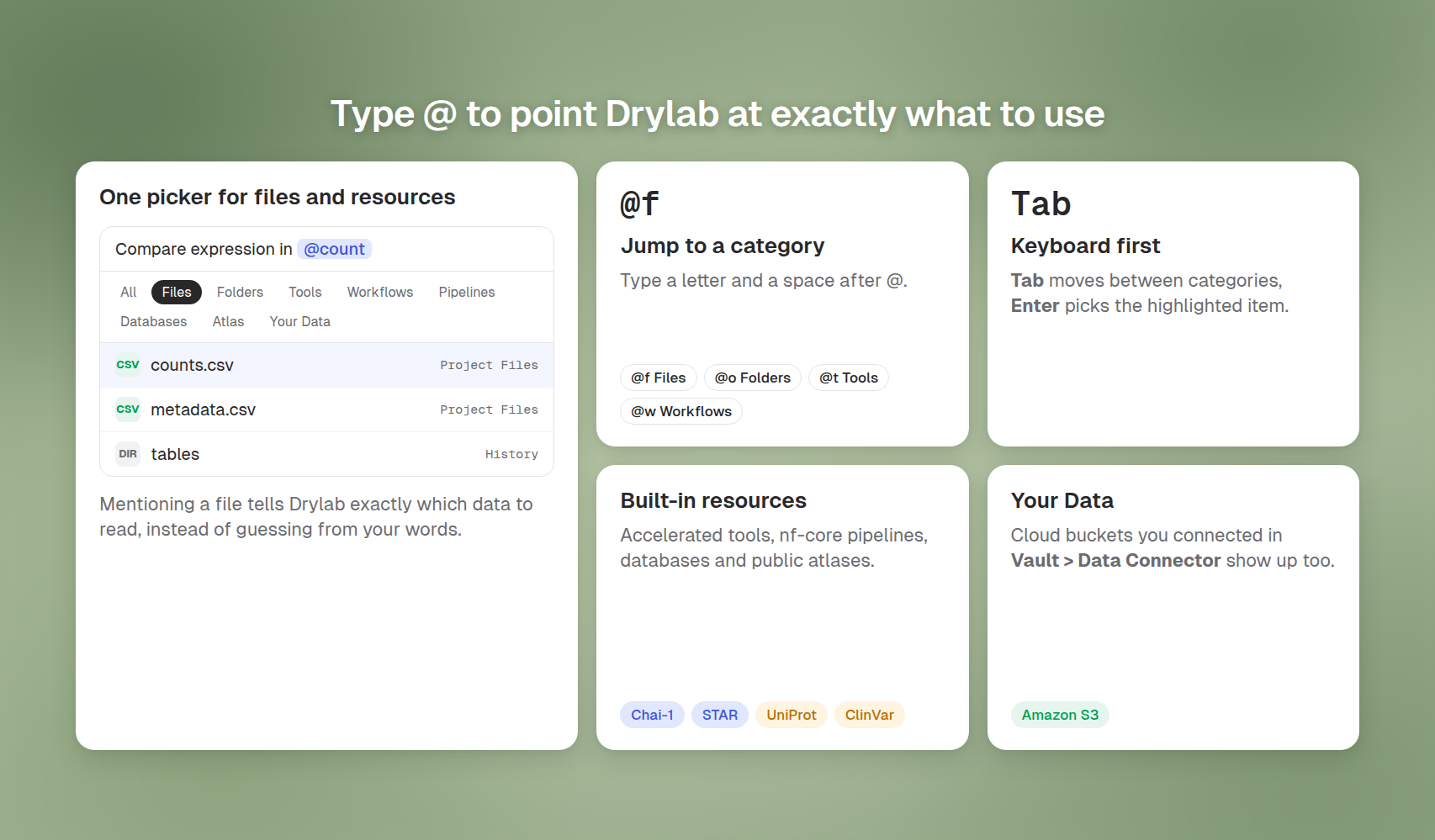
Task: Click the Your Data card heading
Action: pos(1062,500)
